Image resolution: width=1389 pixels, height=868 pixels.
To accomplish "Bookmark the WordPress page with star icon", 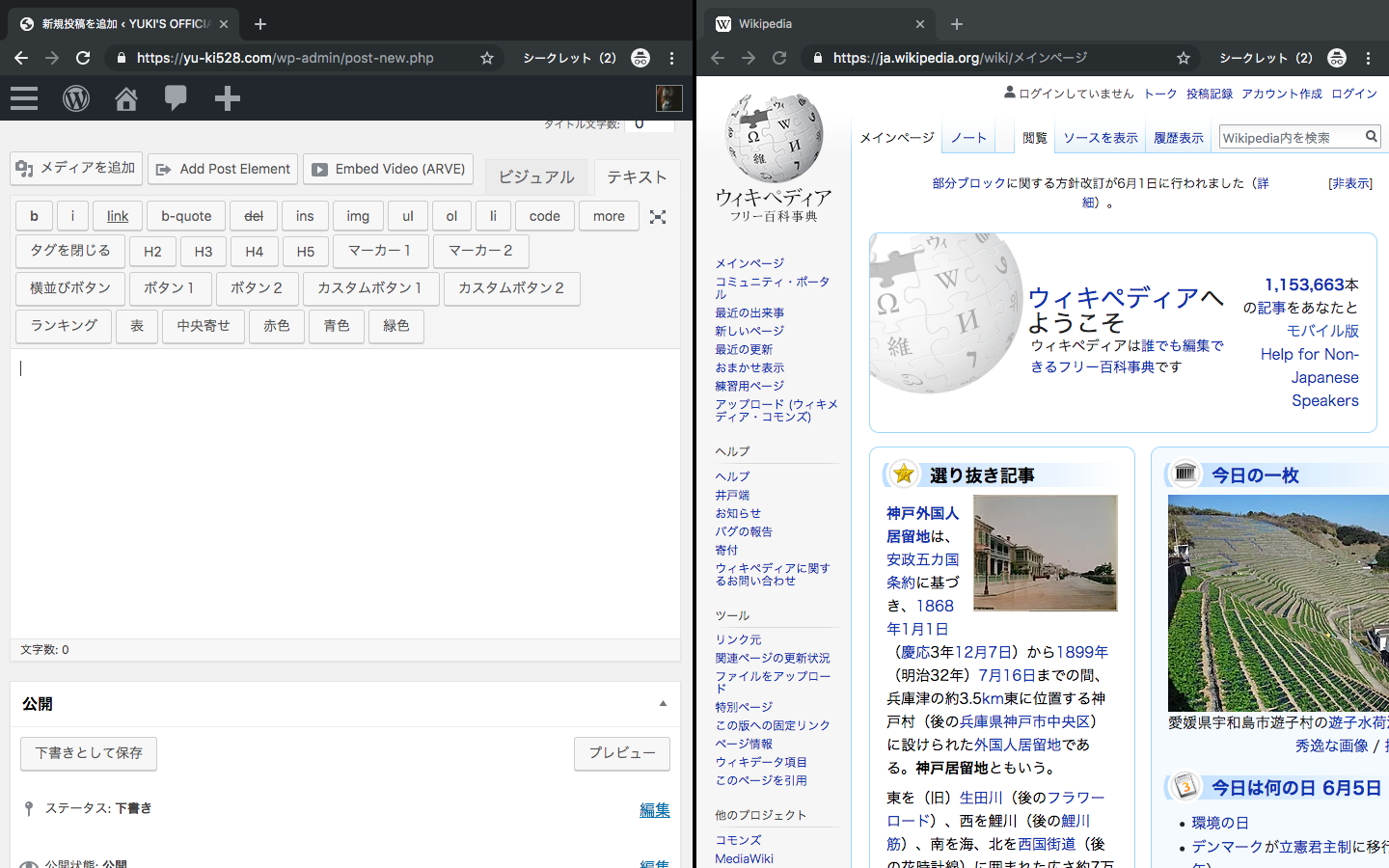I will 487,58.
